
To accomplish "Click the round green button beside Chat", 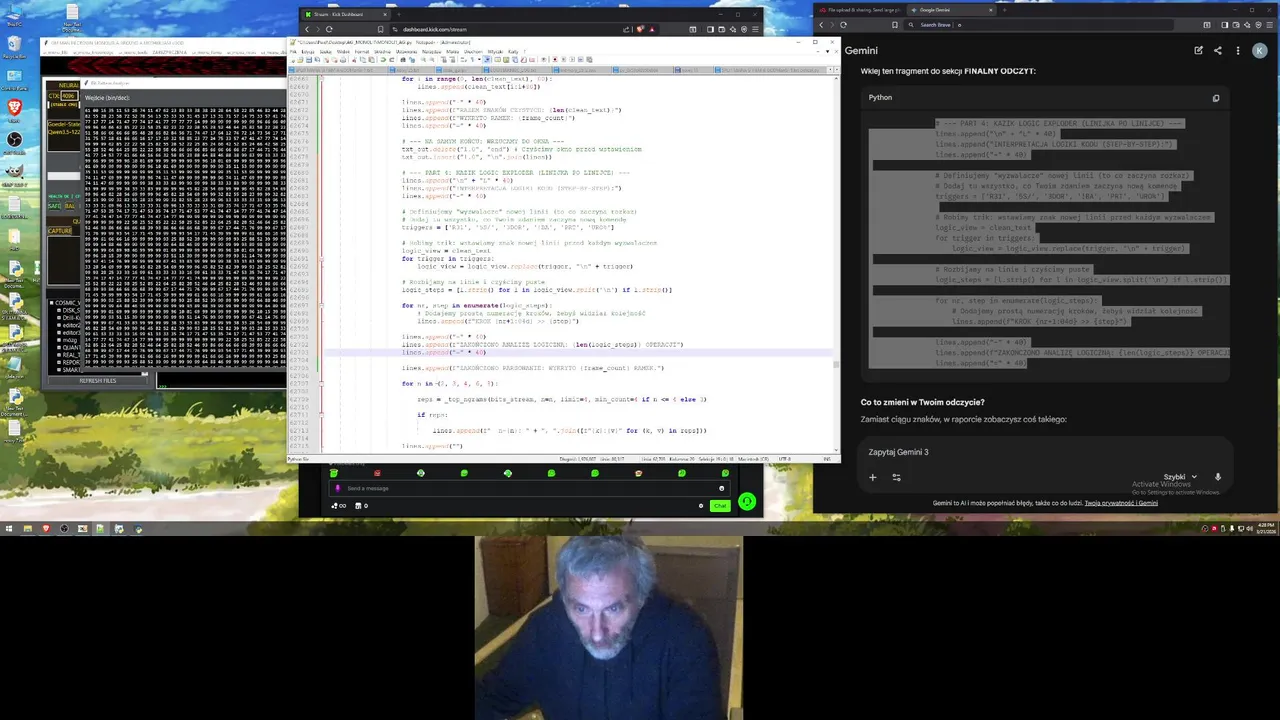I will pos(747,502).
